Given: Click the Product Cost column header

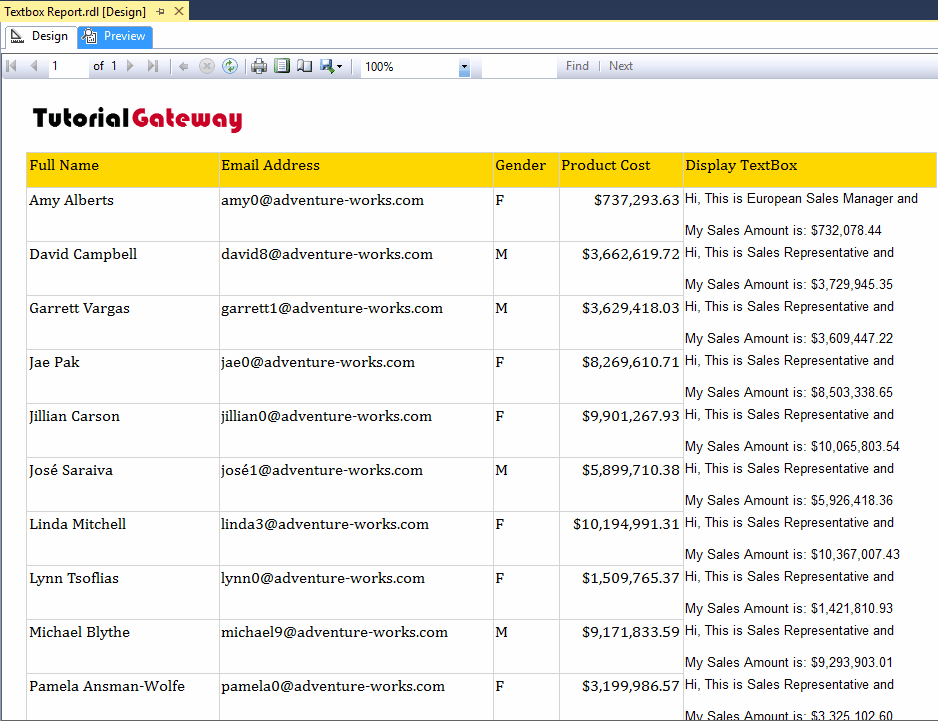Looking at the screenshot, I should click(x=621, y=170).
